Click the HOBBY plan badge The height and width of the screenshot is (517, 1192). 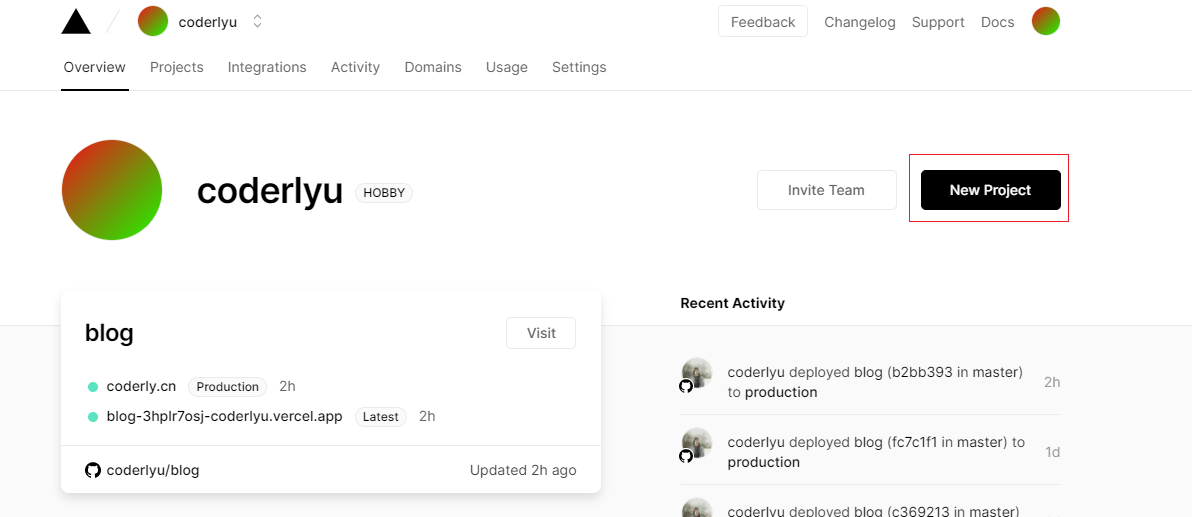384,192
